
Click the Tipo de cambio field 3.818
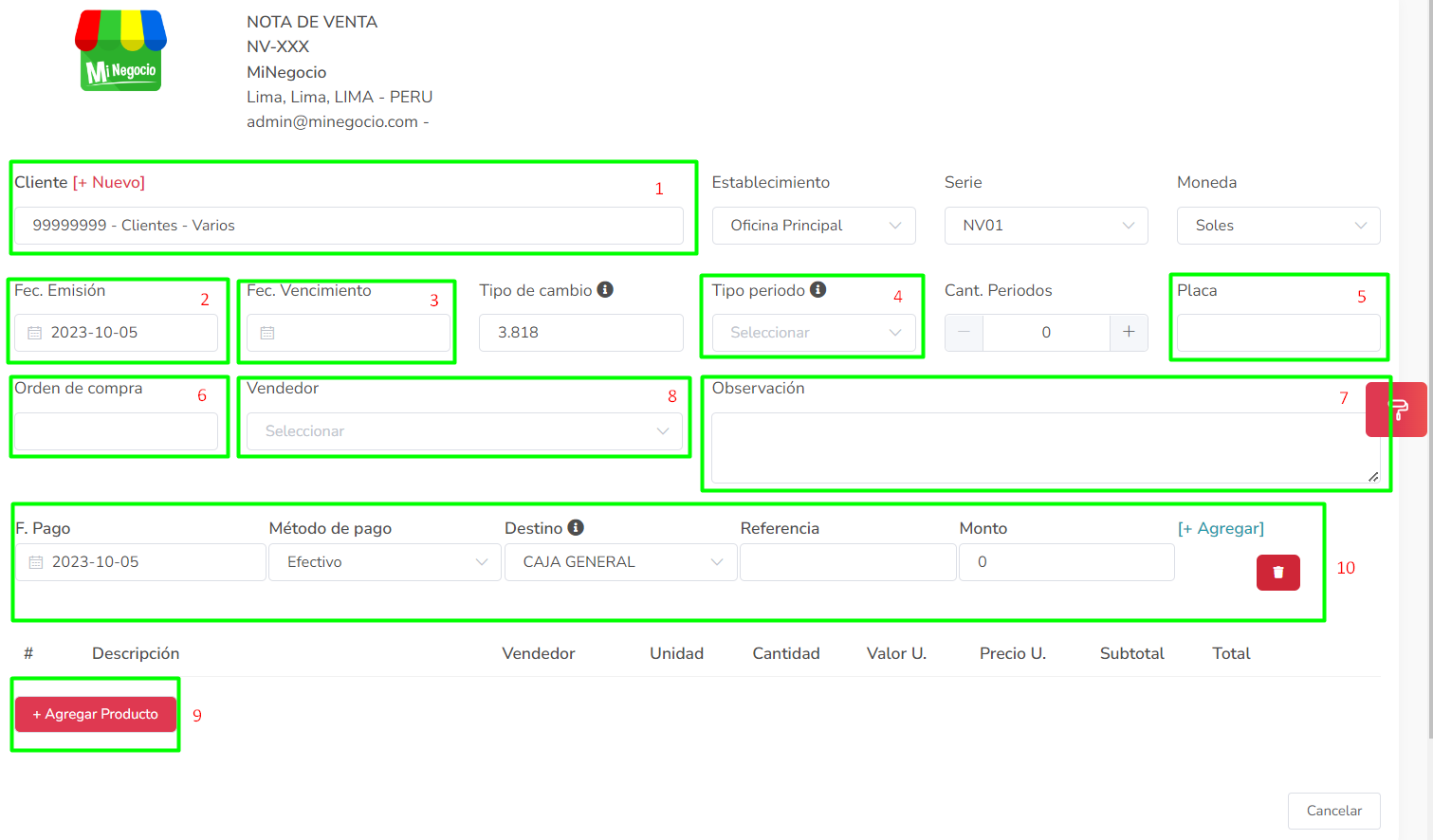[581, 333]
